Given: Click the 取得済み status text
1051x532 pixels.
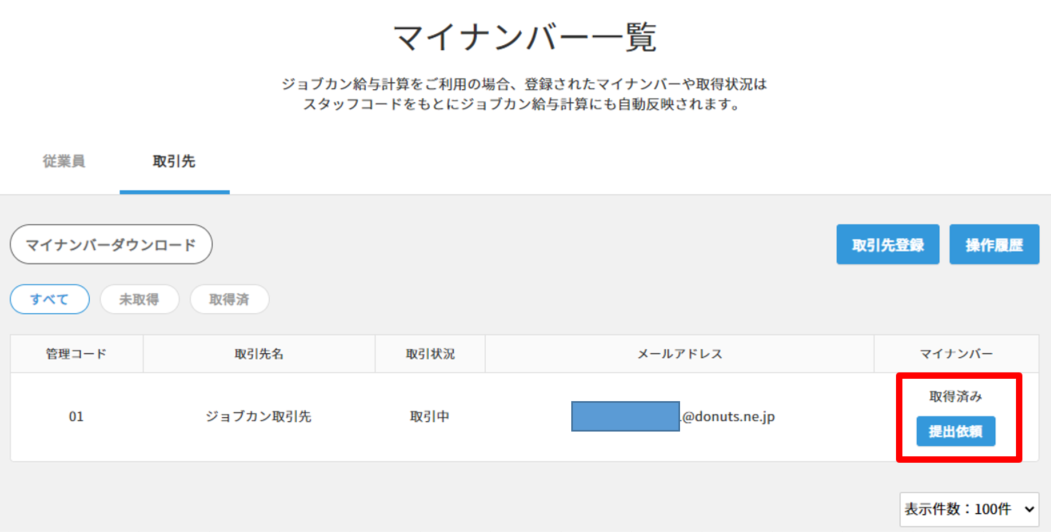Looking at the screenshot, I should [x=955, y=396].
